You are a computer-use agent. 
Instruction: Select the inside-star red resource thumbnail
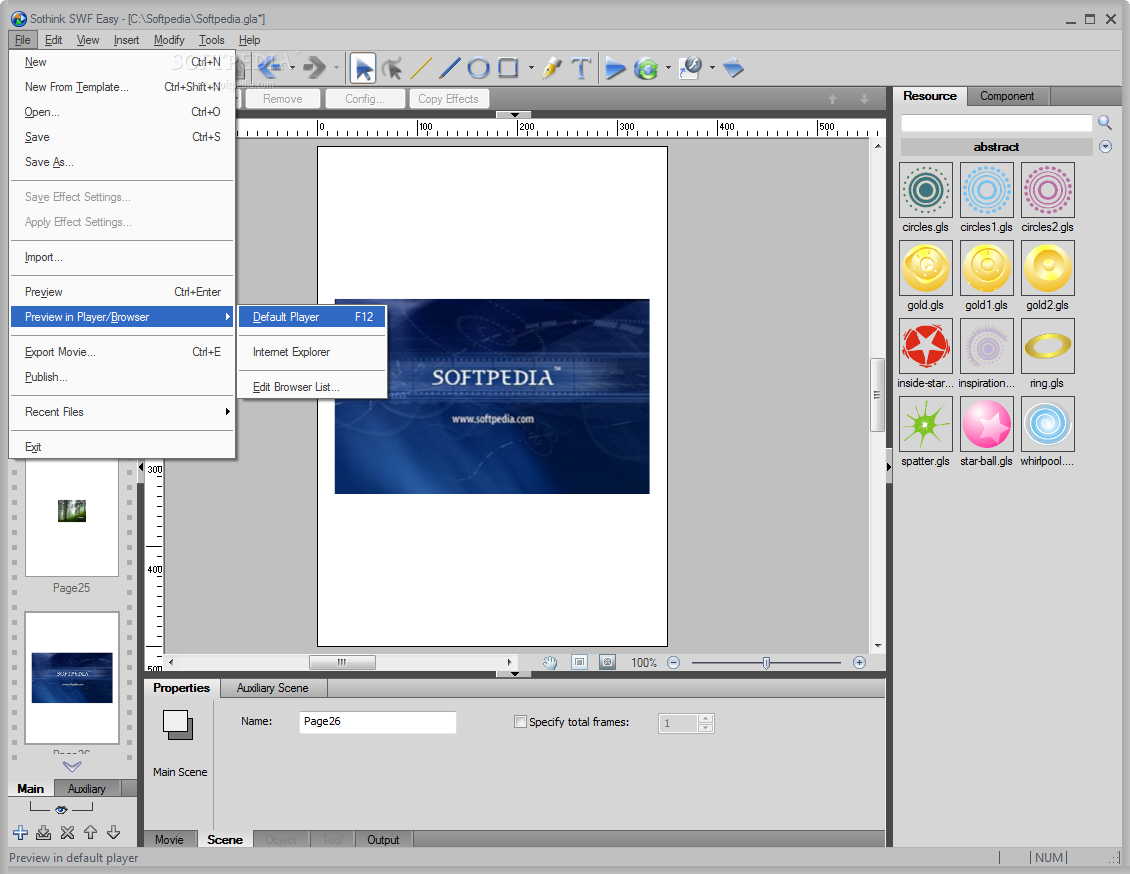tap(926, 346)
